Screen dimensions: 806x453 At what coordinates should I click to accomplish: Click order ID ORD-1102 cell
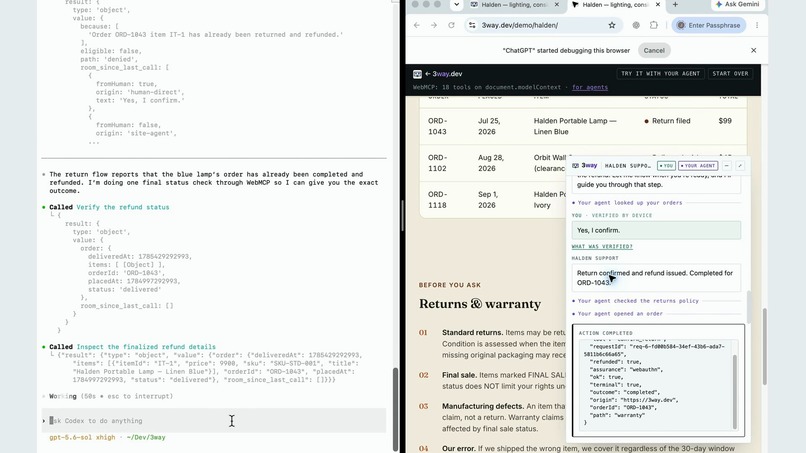[x=437, y=163]
